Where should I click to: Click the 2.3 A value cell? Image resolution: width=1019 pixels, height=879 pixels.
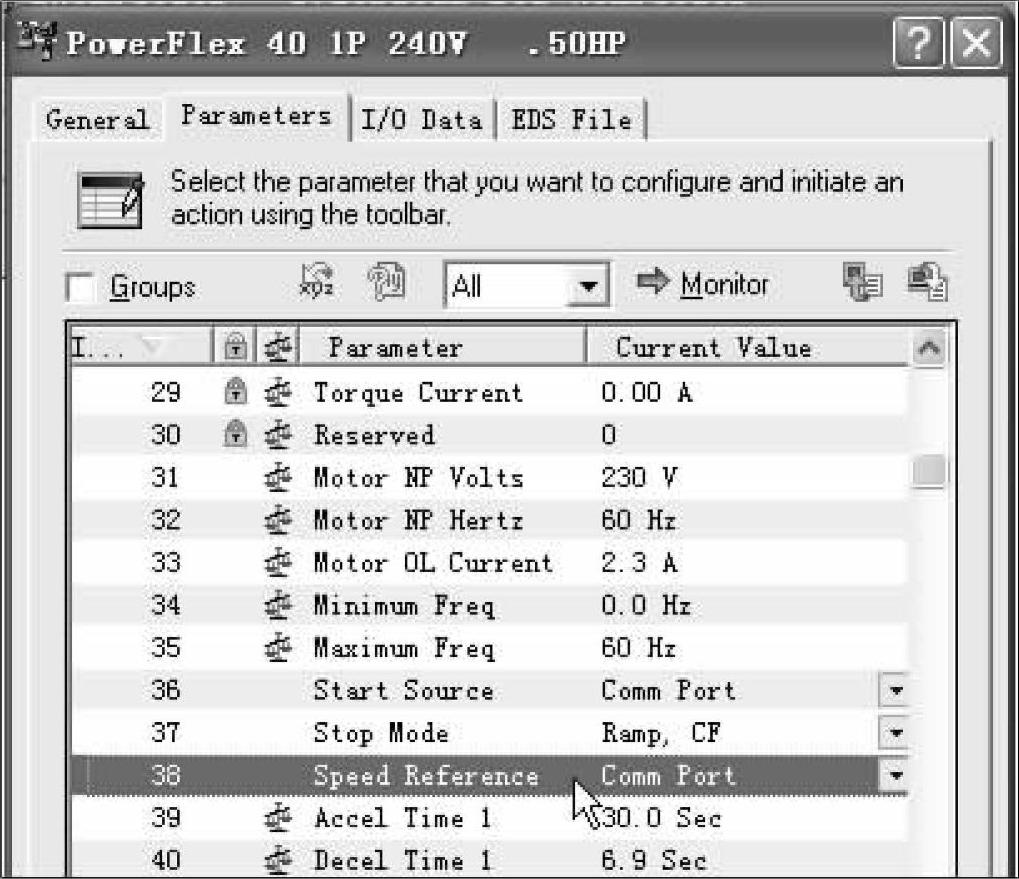pyautogui.click(x=639, y=563)
